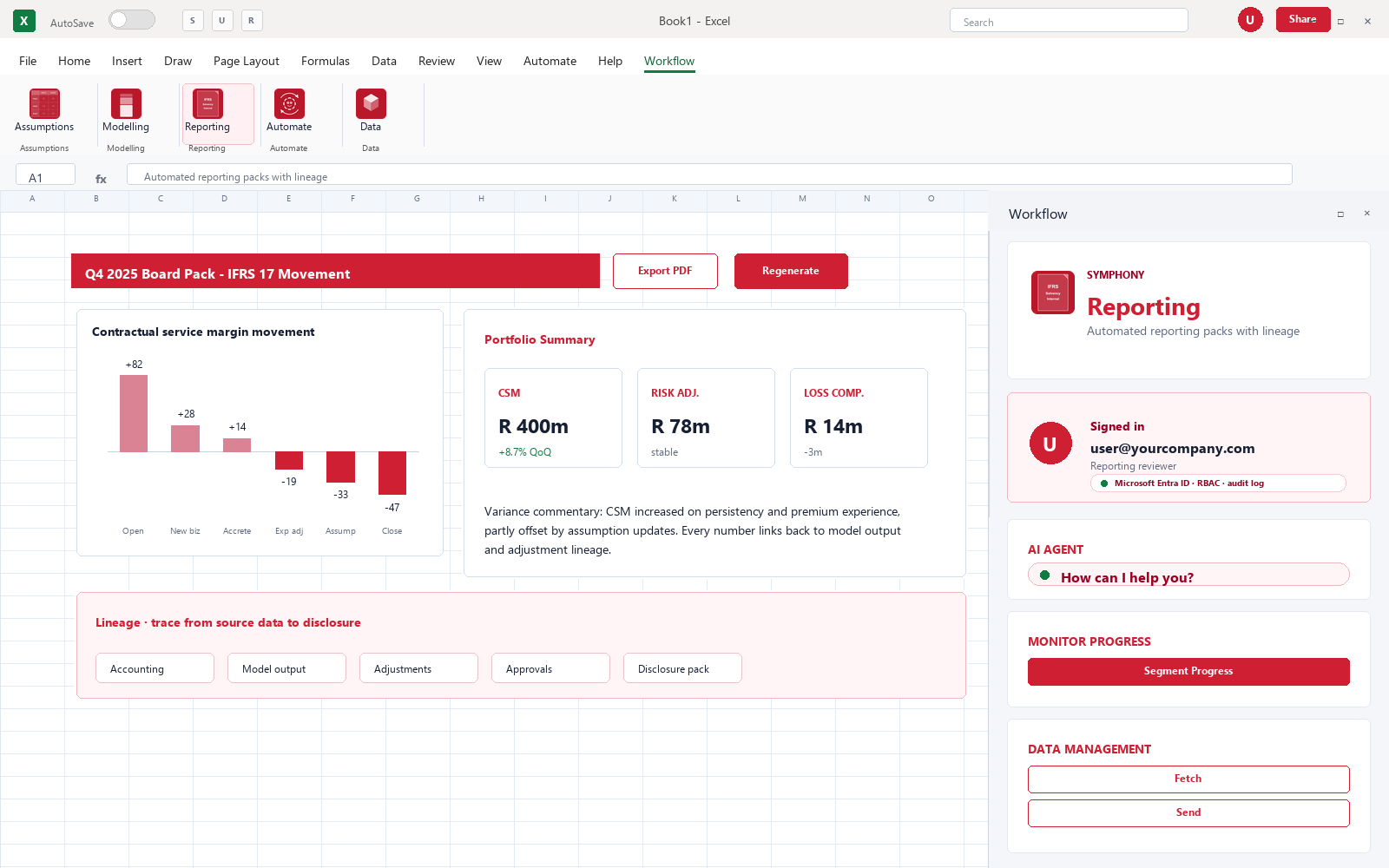Select the Accounting lineage step
Viewport: 1389px width, 868px height.
click(155, 668)
